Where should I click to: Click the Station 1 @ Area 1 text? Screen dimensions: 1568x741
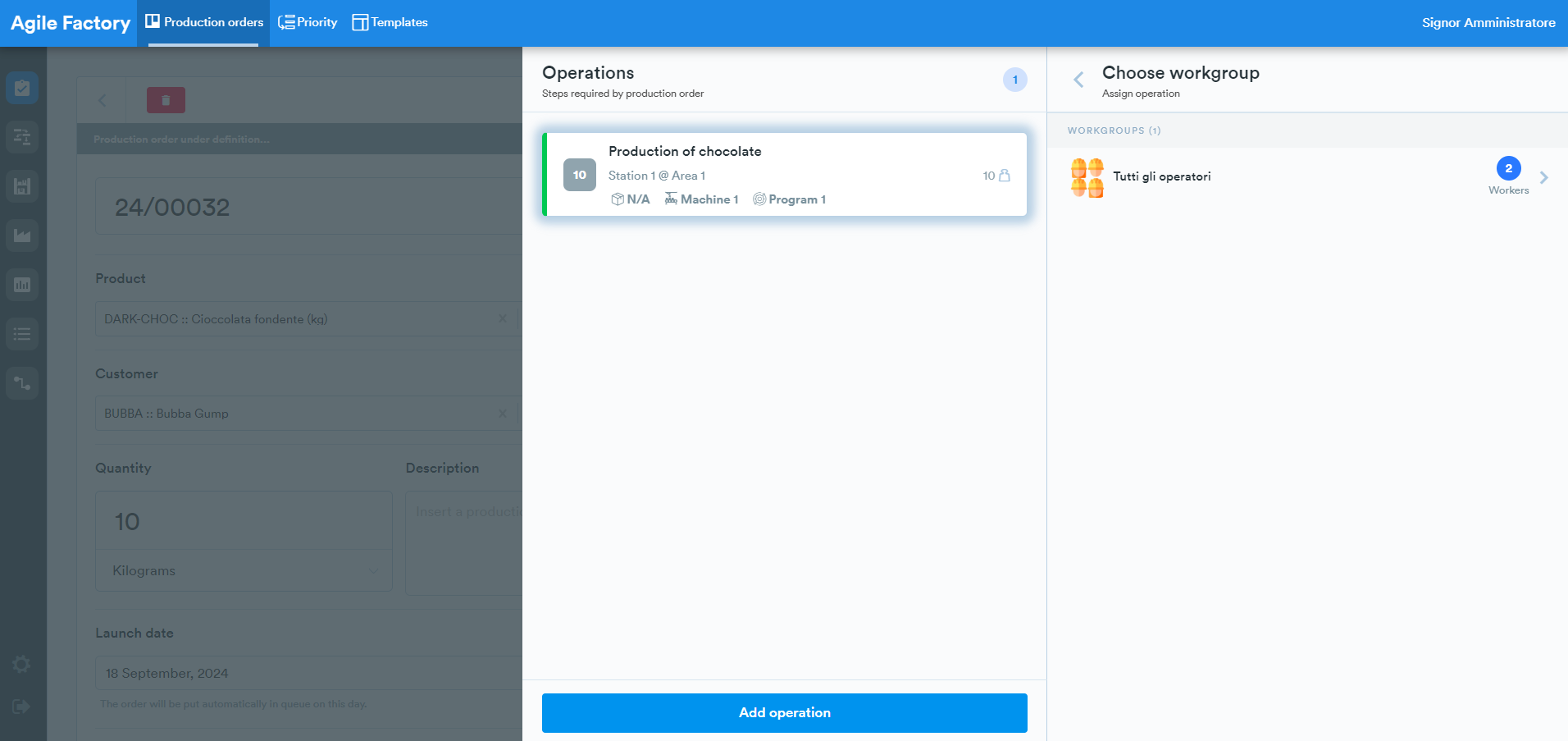657,176
